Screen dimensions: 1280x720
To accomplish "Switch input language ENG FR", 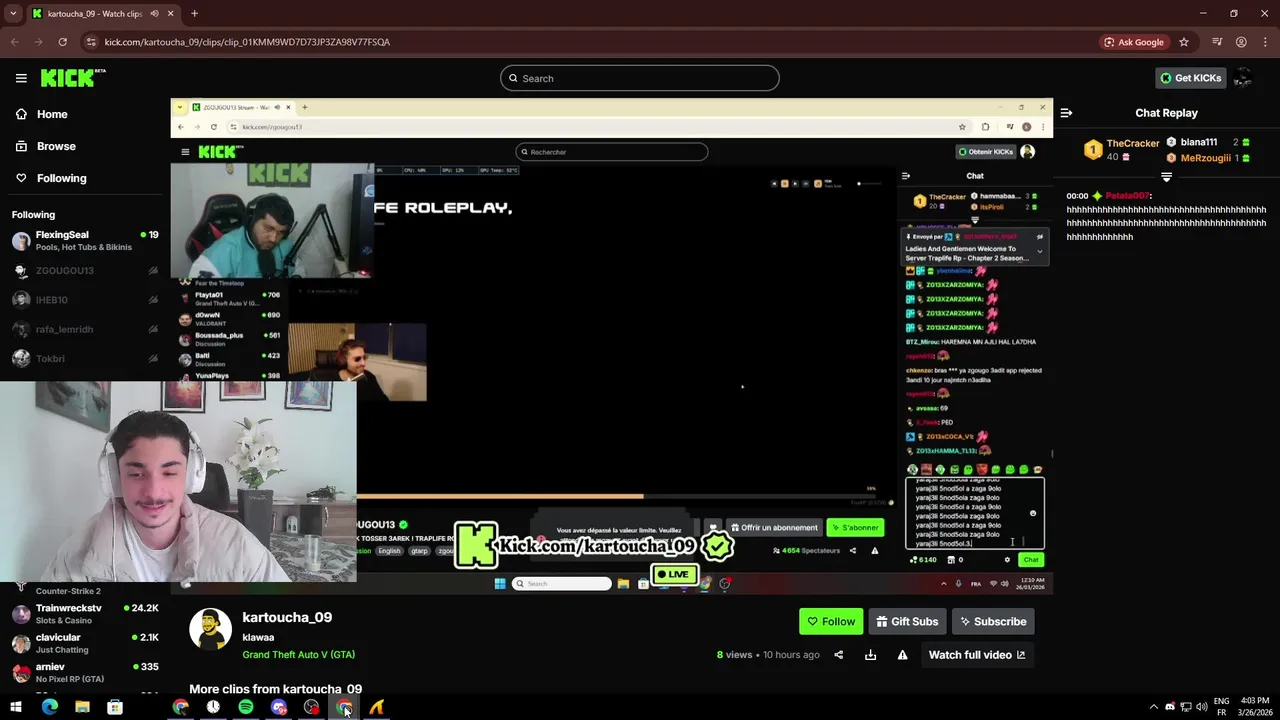I will [x=1221, y=707].
